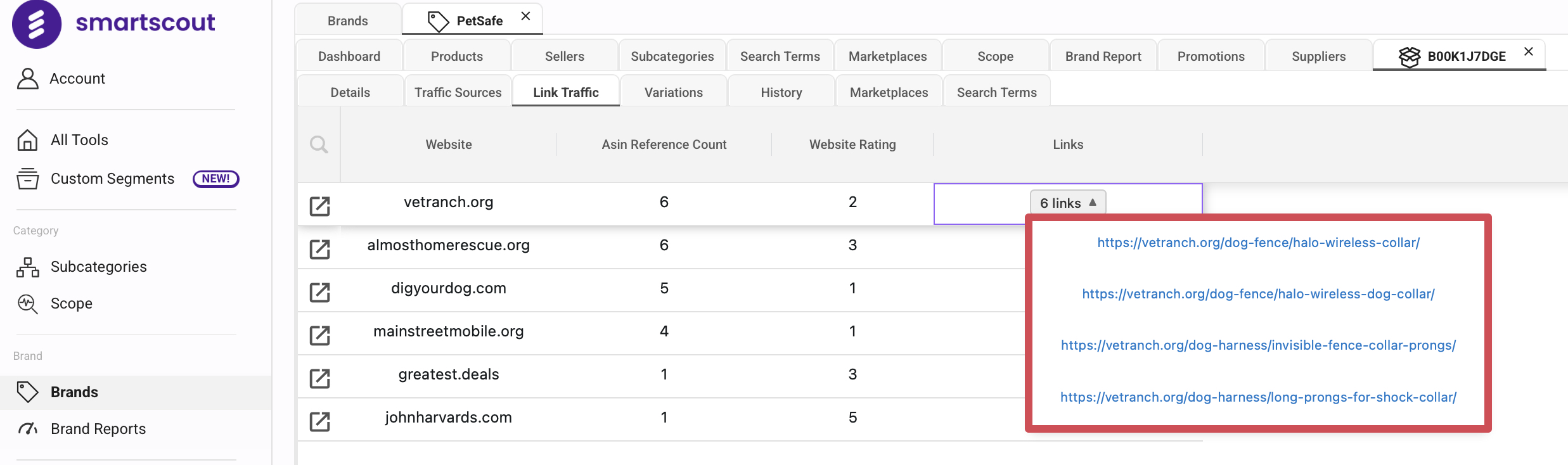Open the brand-level Marketplaces tab
The height and width of the screenshot is (465, 1568).
coord(888,56)
